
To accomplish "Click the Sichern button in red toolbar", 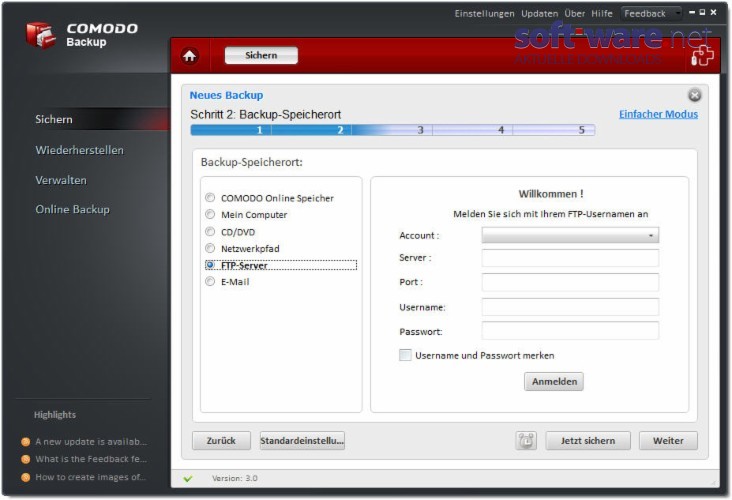I will (261, 55).
